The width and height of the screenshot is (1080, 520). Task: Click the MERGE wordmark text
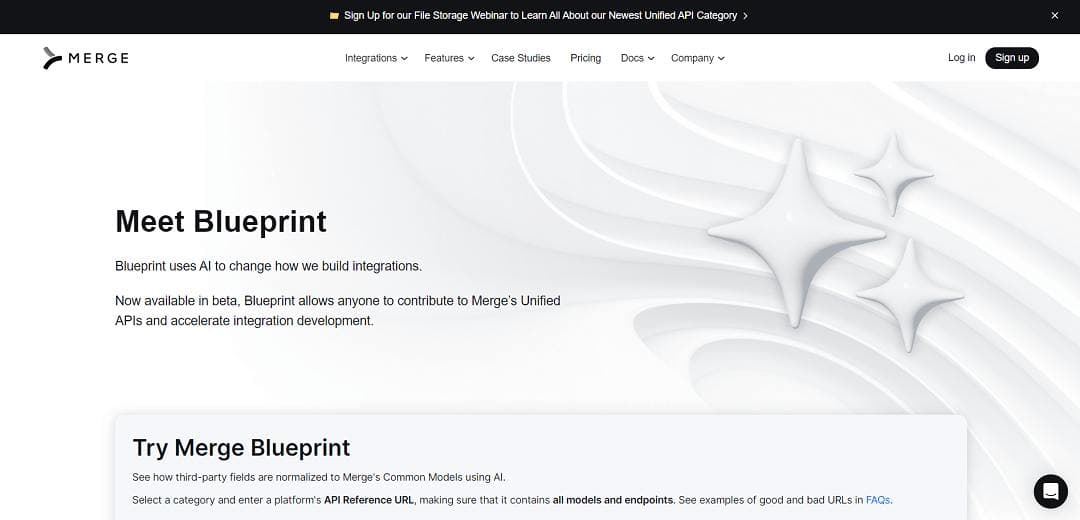click(98, 58)
